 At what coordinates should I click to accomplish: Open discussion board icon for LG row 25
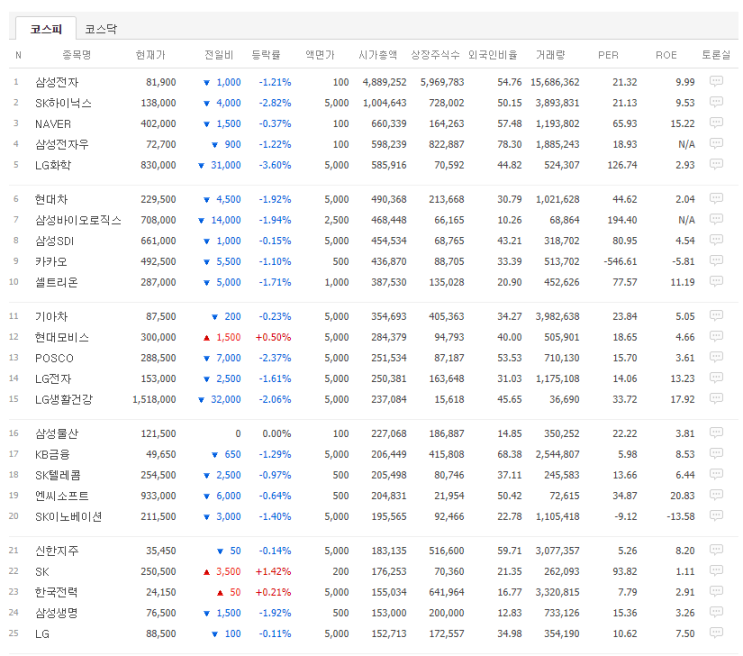716,633
